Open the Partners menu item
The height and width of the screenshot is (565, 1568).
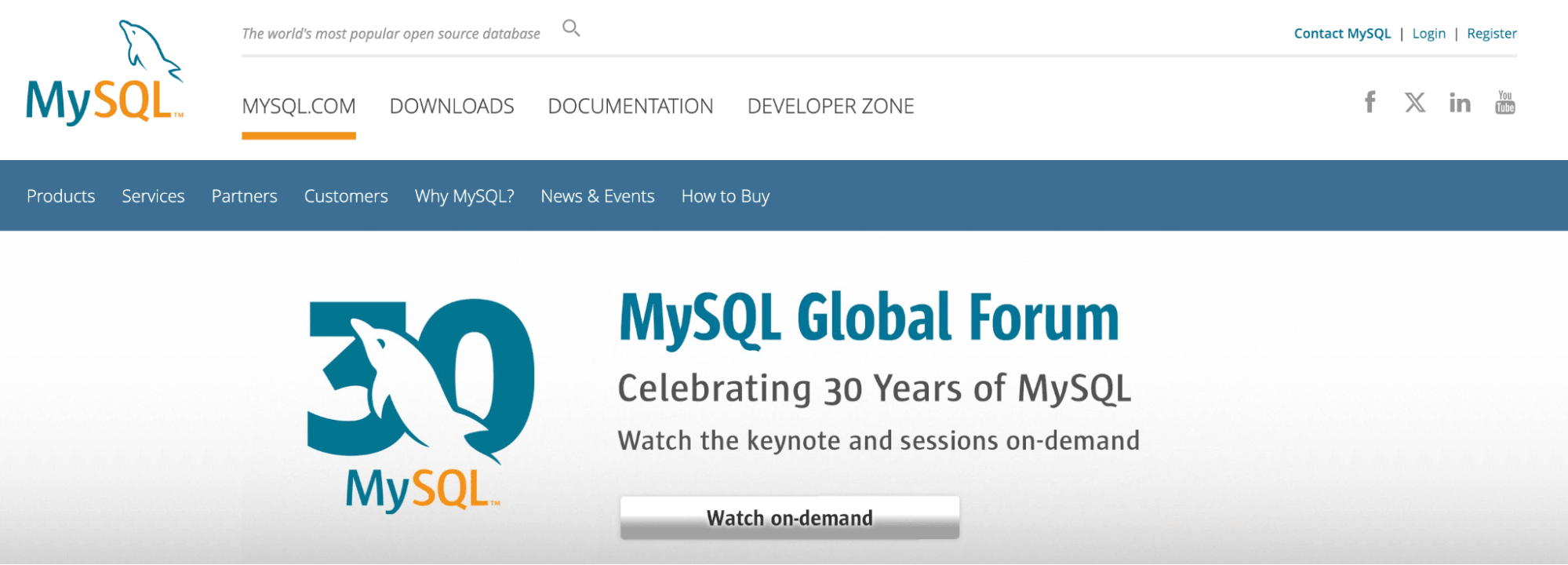(245, 196)
